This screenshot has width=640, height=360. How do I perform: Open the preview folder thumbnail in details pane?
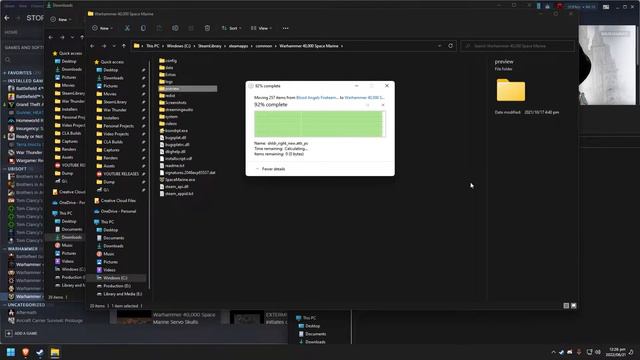(511, 90)
